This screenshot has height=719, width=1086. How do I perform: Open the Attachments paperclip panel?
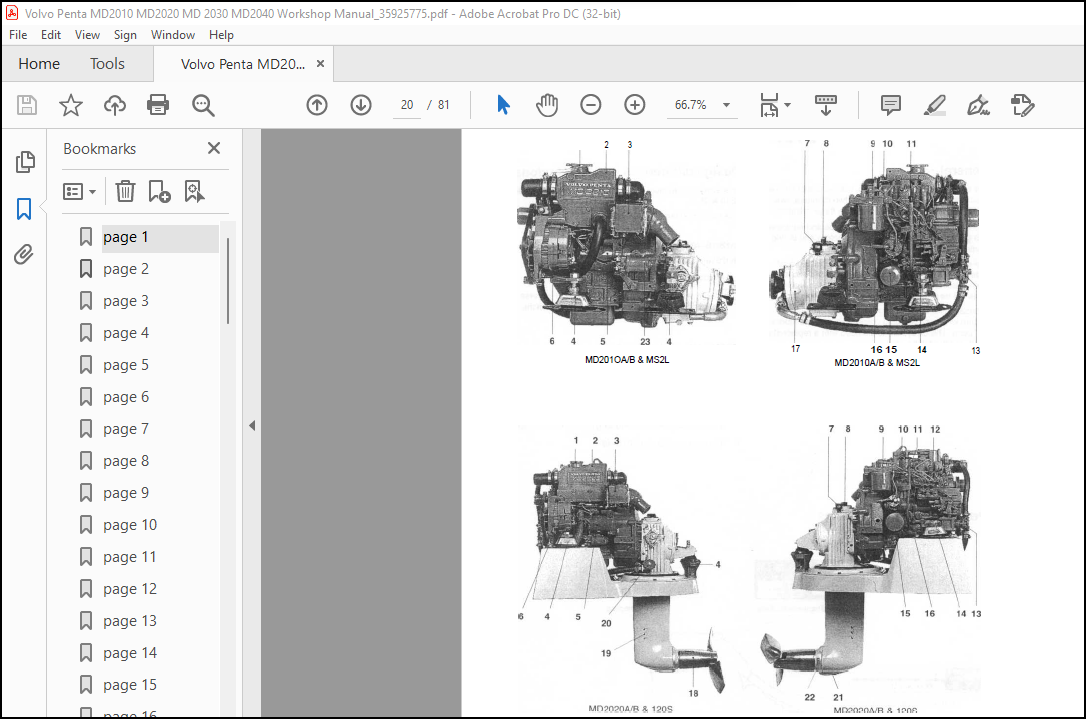(x=24, y=254)
